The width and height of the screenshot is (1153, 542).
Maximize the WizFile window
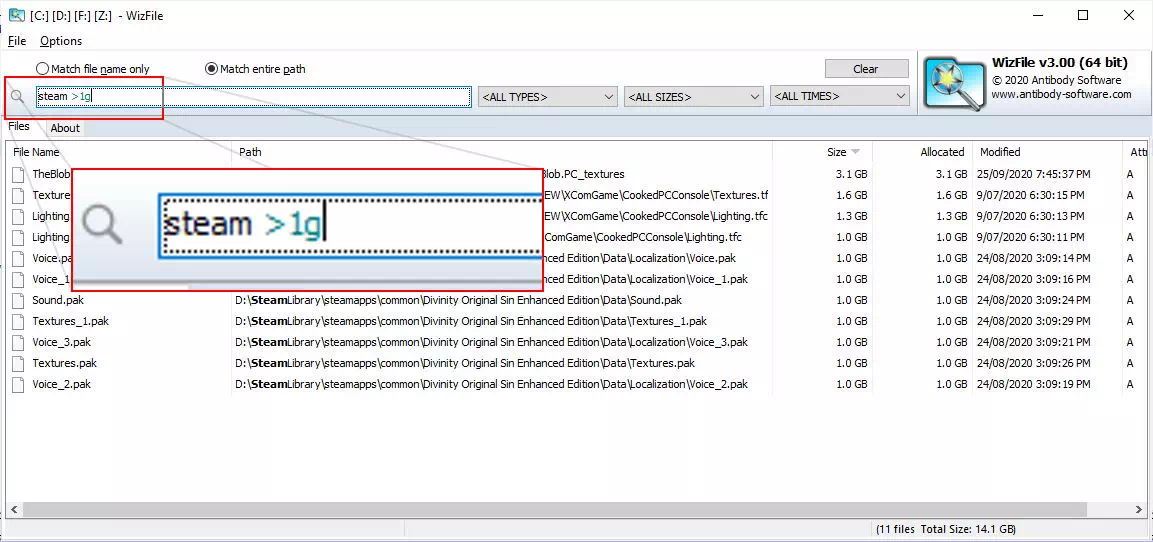point(1083,15)
